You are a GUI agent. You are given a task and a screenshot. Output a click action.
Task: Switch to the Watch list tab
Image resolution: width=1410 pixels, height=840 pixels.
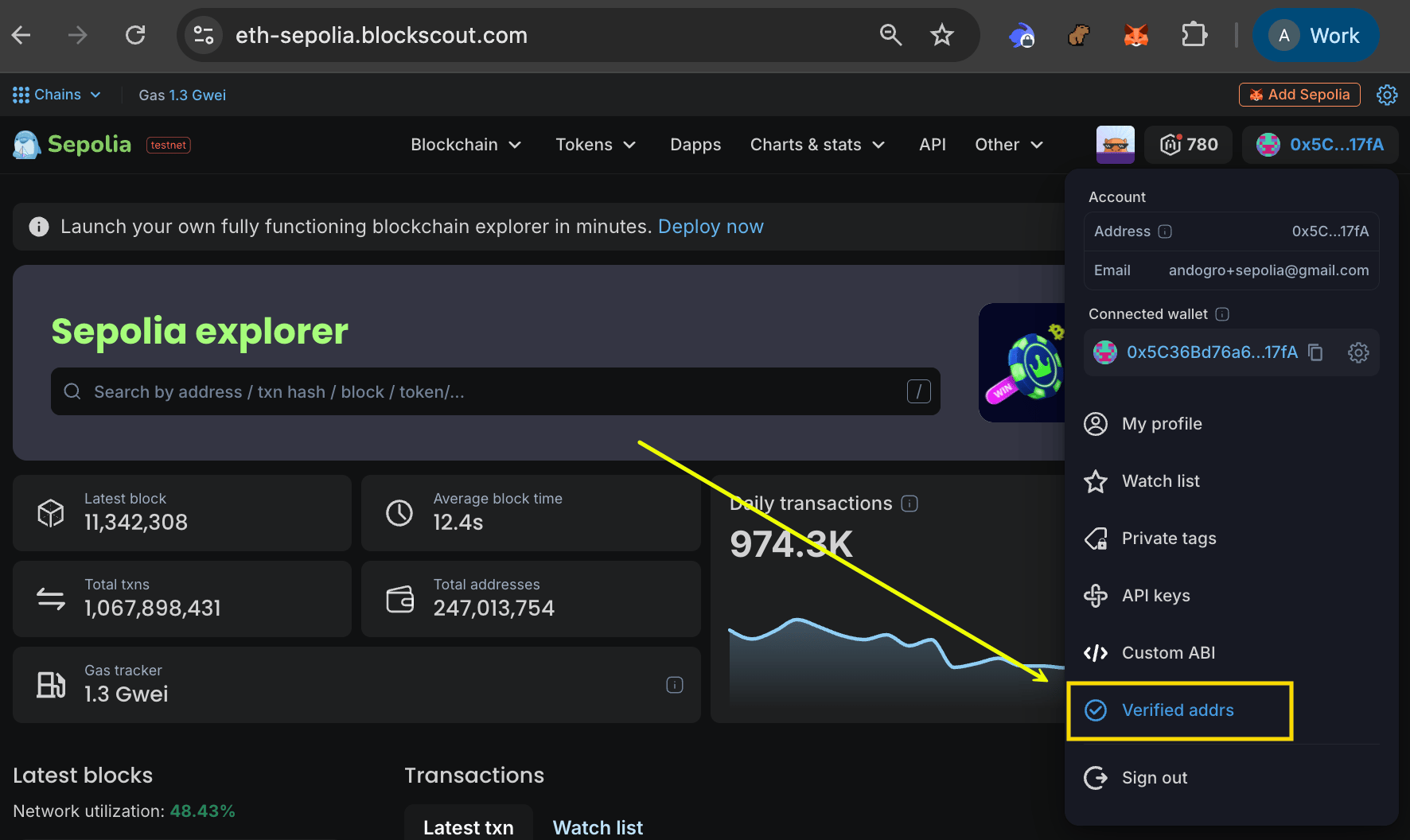(x=598, y=827)
